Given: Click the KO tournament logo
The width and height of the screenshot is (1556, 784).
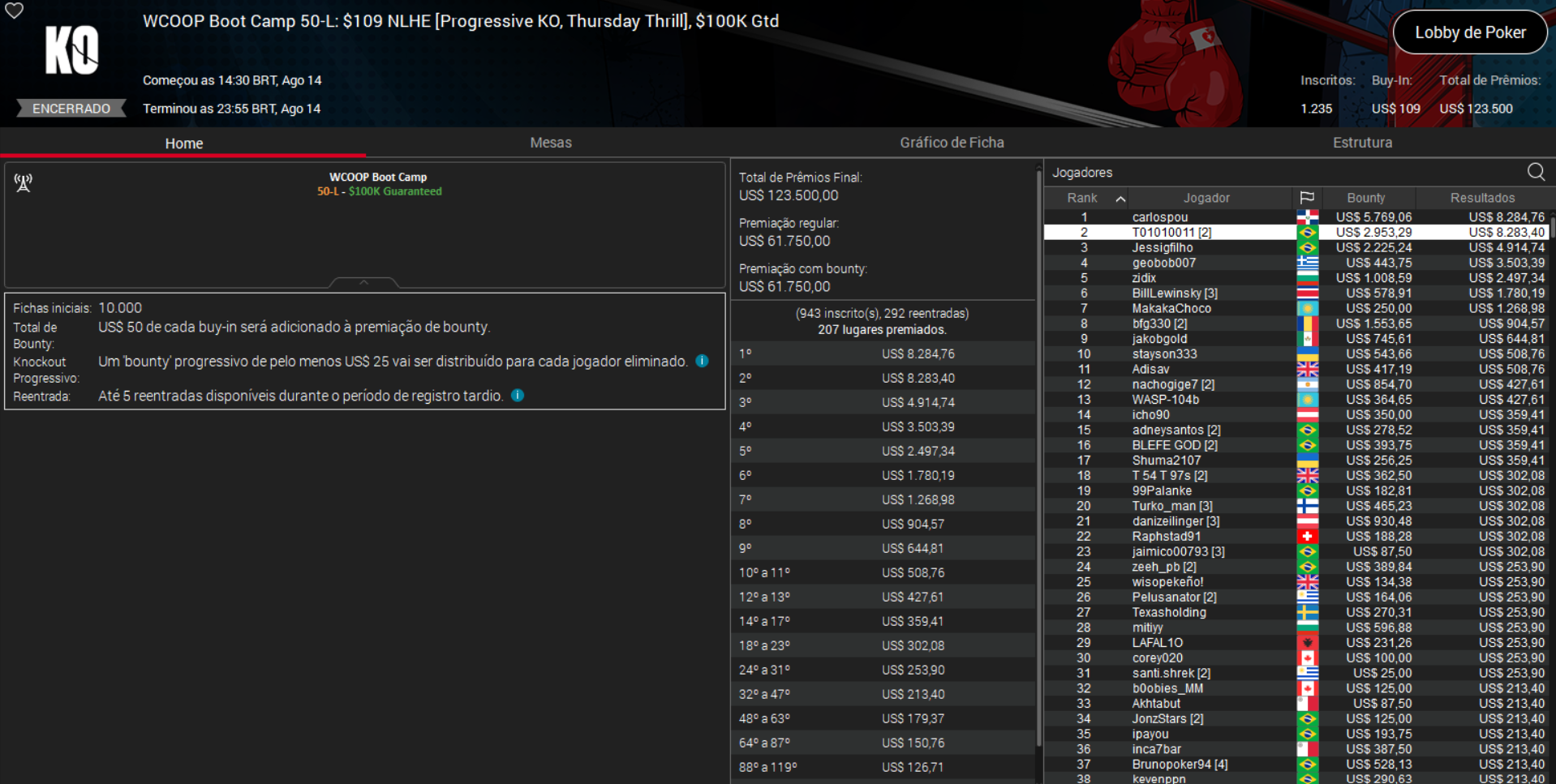Looking at the screenshot, I should (71, 50).
